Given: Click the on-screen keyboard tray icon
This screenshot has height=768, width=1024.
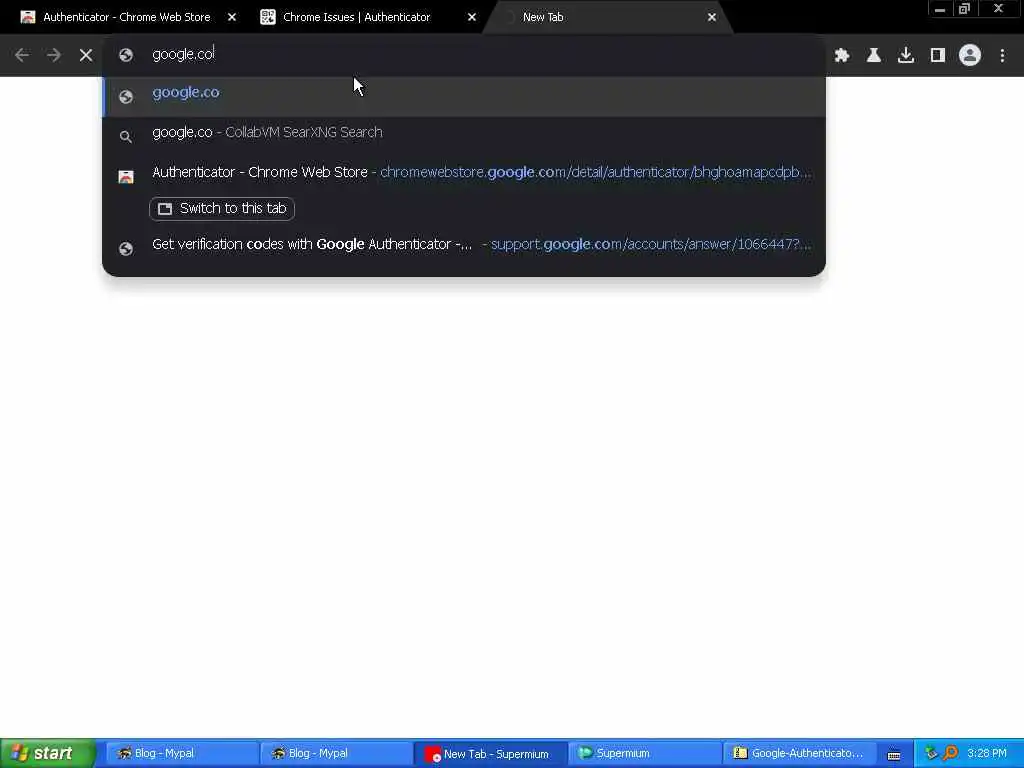Looking at the screenshot, I should click(894, 755).
